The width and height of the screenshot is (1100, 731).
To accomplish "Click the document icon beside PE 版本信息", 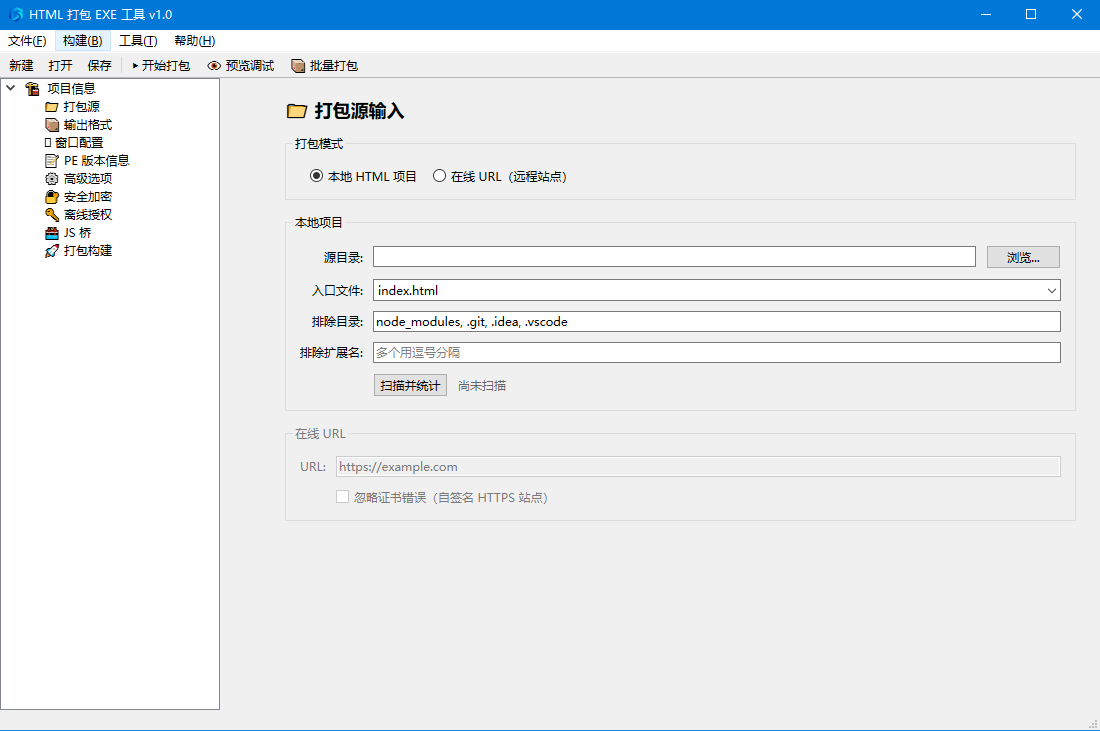I will pyautogui.click(x=51, y=161).
